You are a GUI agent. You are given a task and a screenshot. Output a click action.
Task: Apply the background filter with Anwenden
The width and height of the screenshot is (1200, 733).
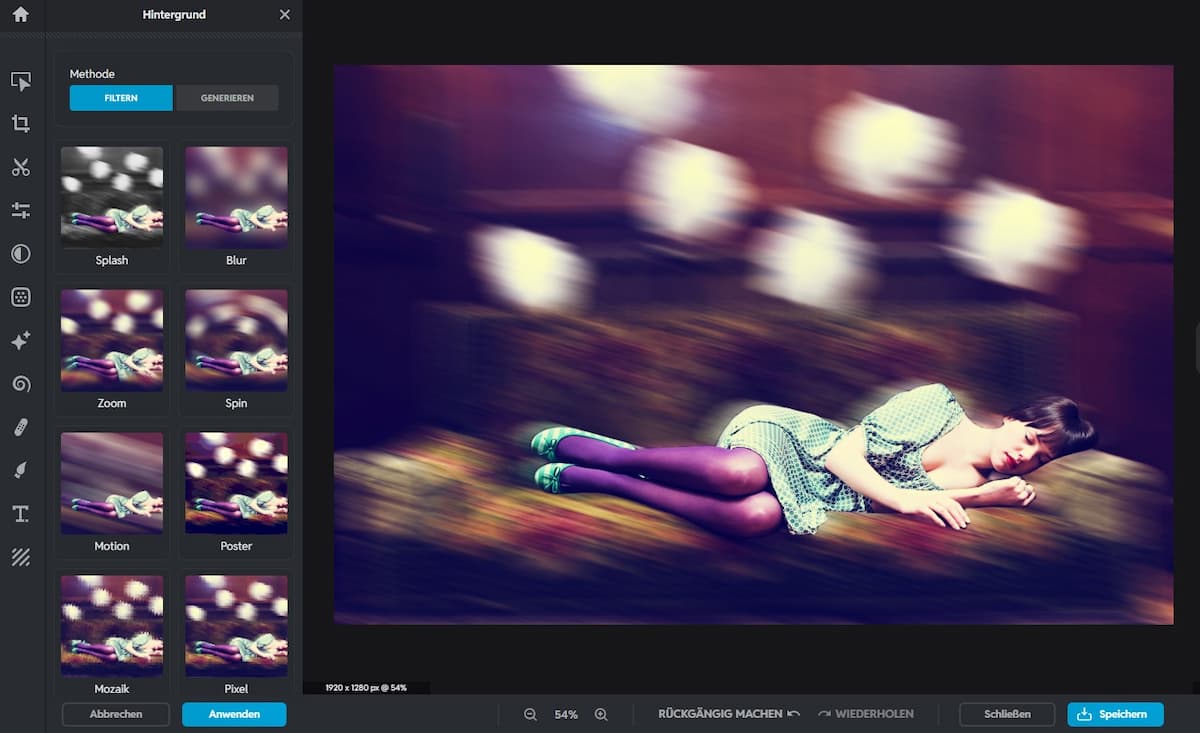click(234, 714)
